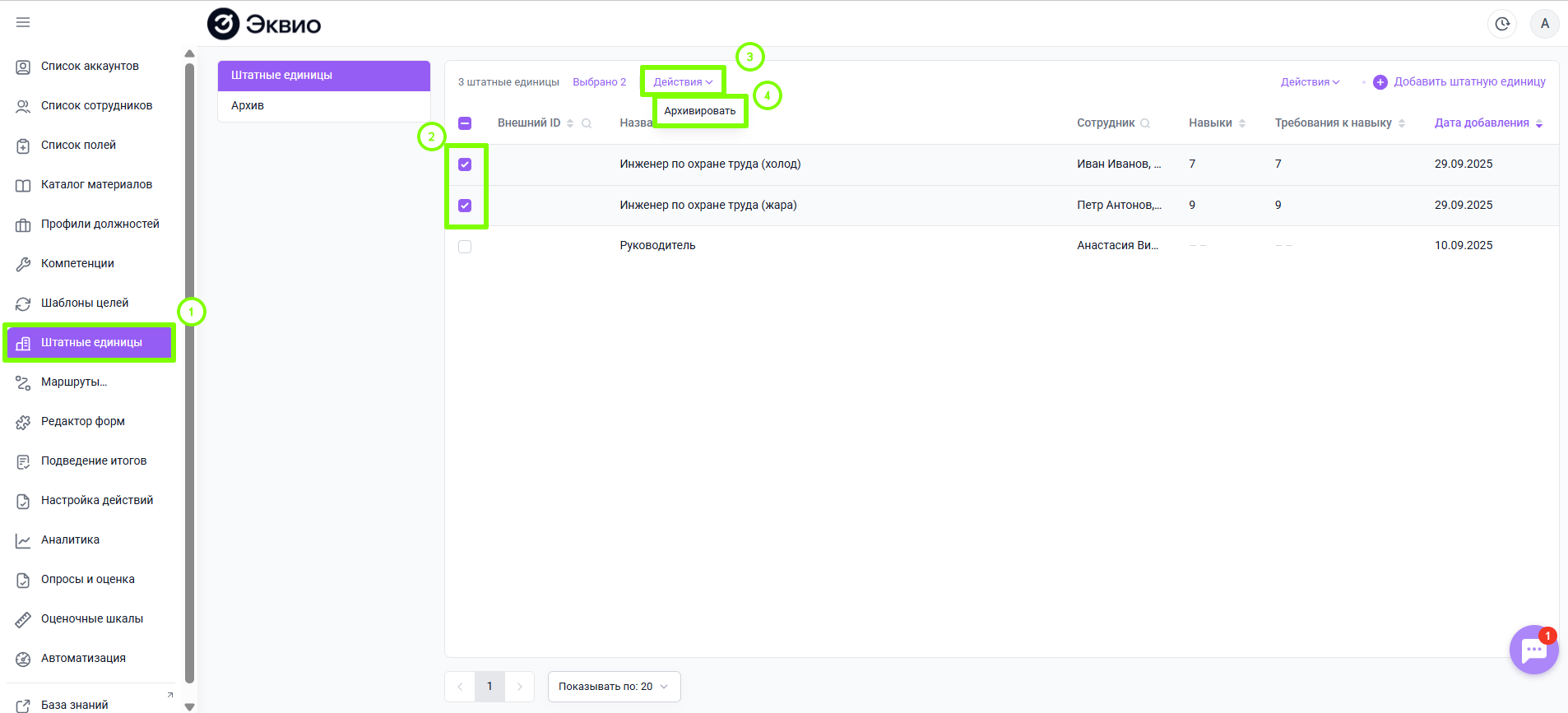Click employee Анастасия Ви… cell
Image resolution: width=1568 pixels, height=713 pixels.
tap(1117, 246)
